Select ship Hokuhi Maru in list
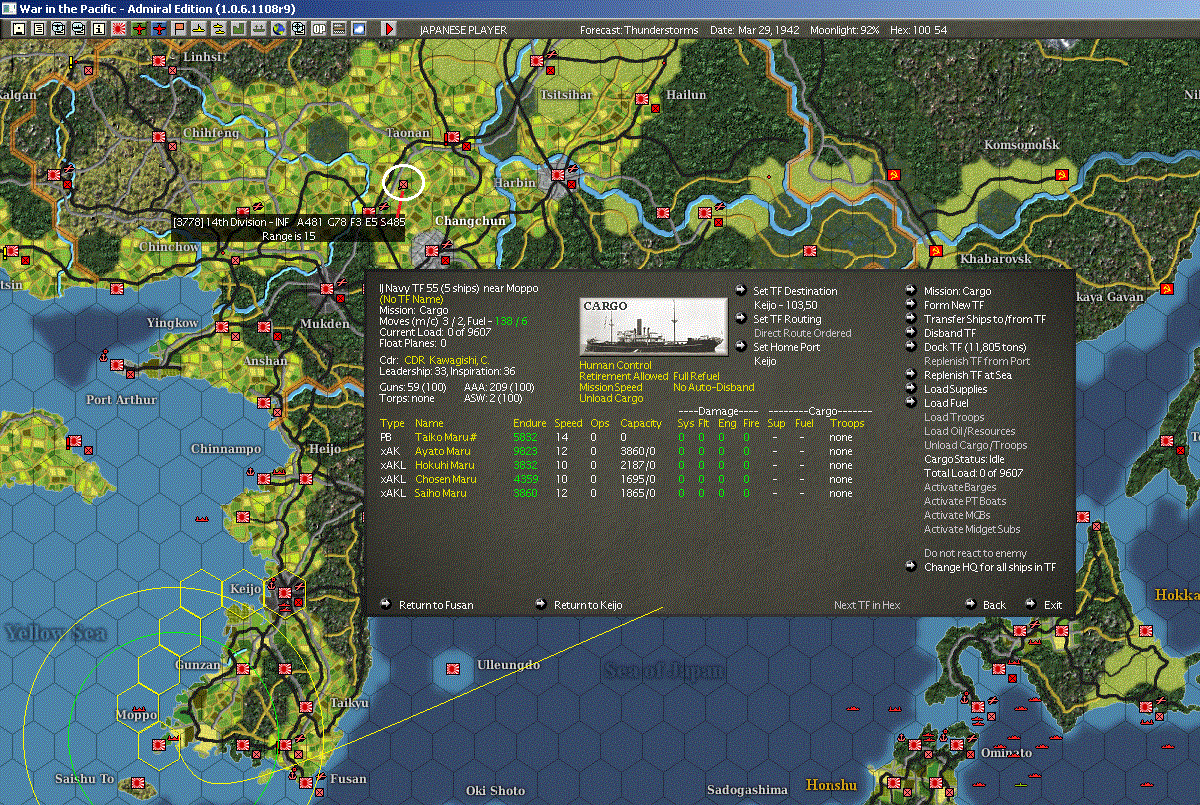 coord(444,465)
